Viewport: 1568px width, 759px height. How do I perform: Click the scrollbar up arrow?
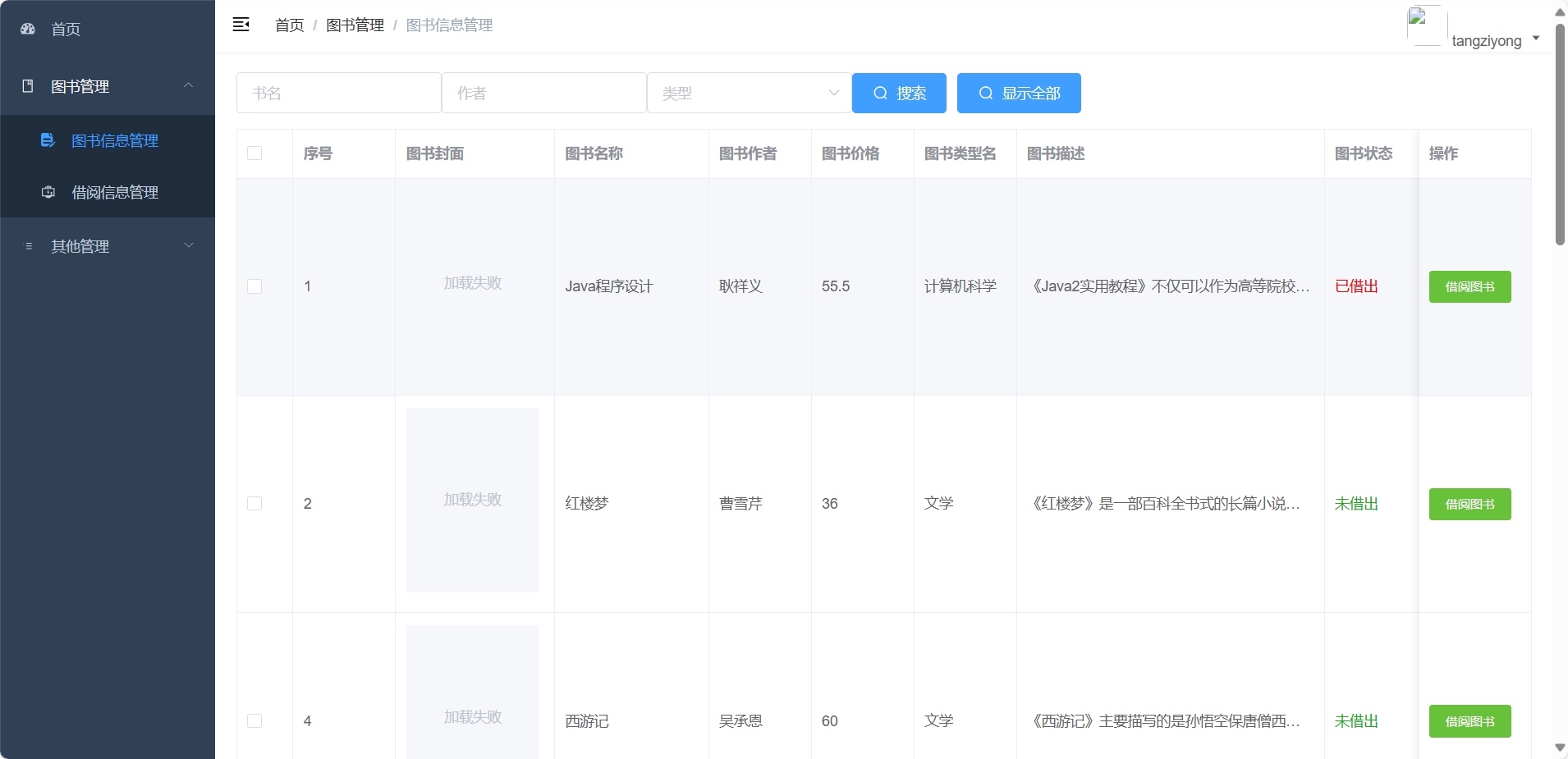(x=1560, y=11)
